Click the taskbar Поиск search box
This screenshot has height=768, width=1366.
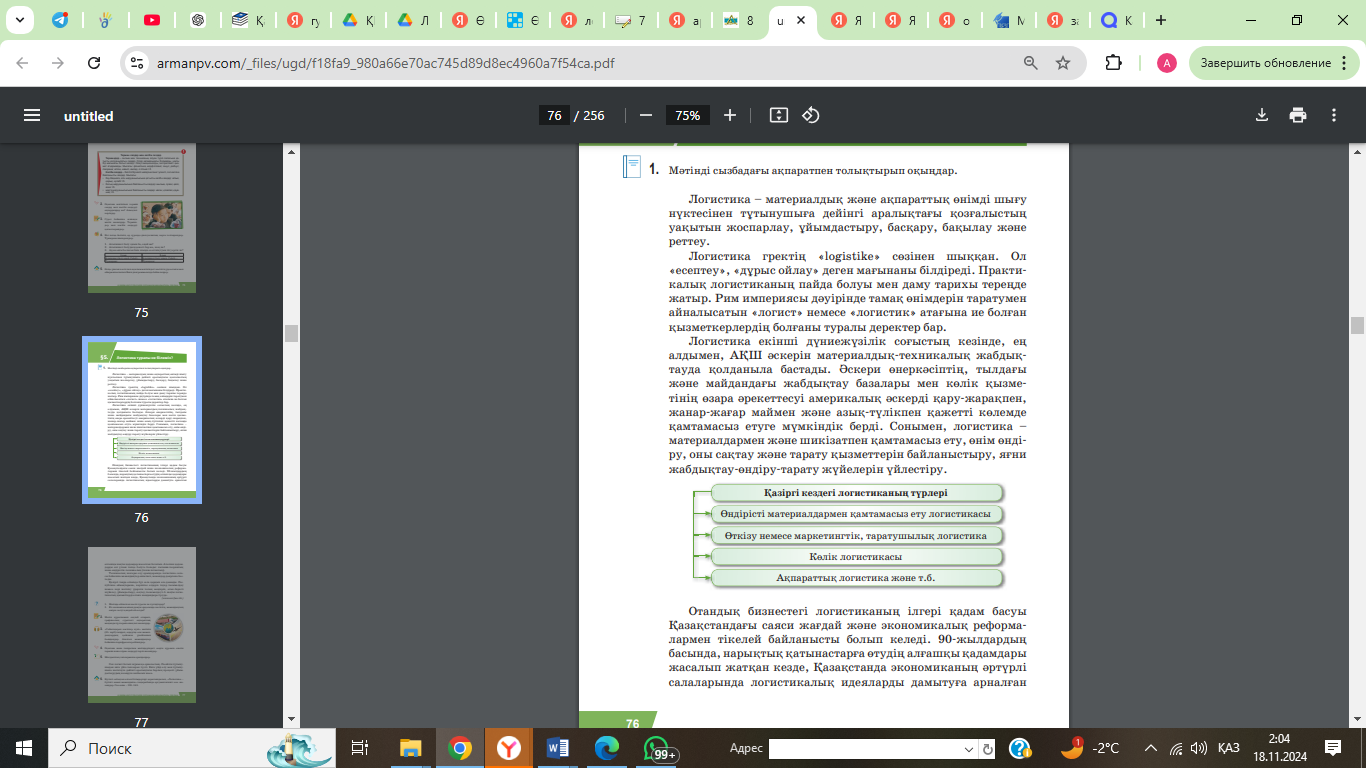coord(193,748)
